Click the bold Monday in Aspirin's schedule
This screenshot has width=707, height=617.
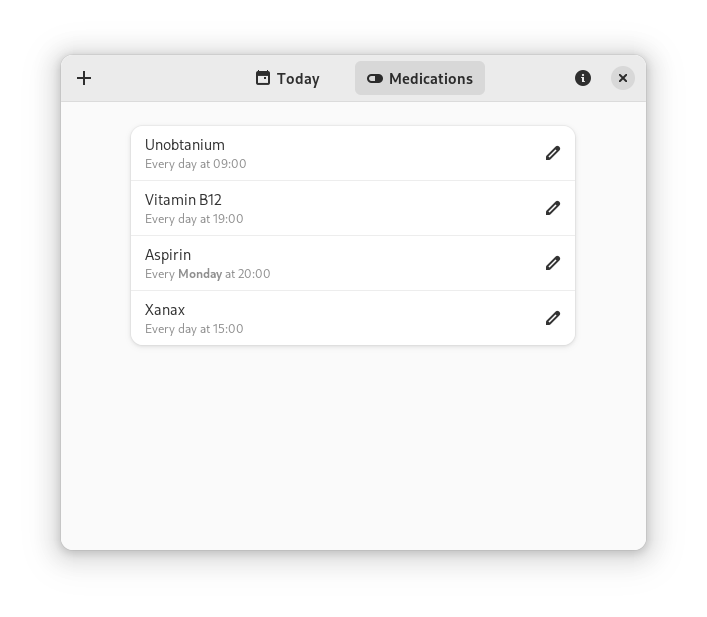pyautogui.click(x=200, y=274)
